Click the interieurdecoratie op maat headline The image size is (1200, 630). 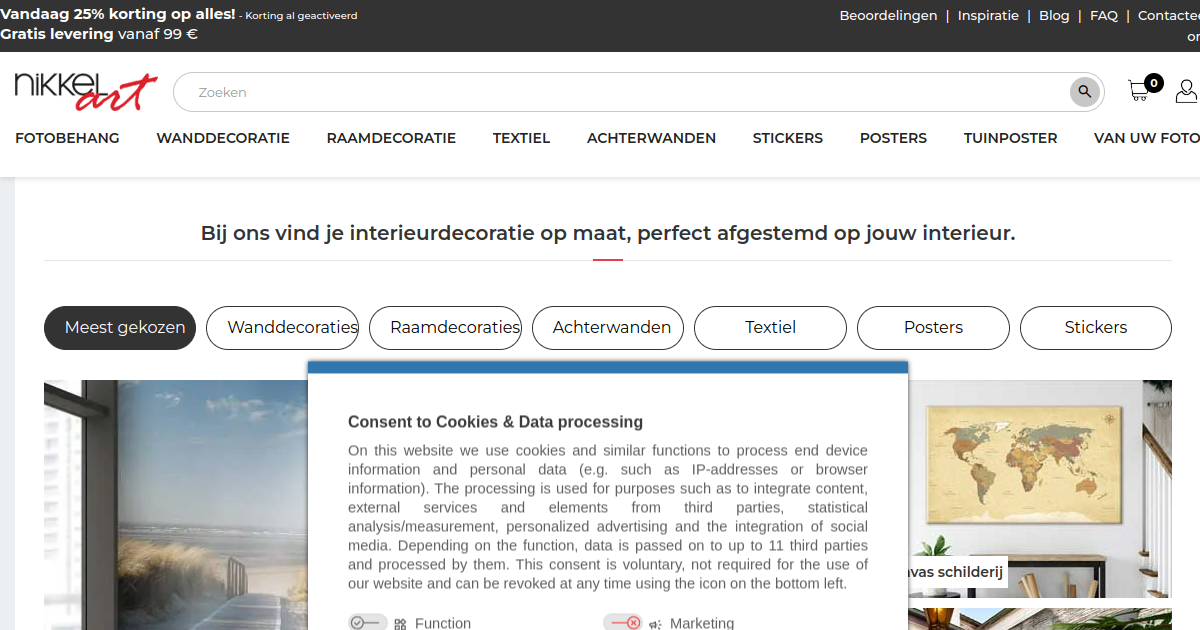[608, 233]
